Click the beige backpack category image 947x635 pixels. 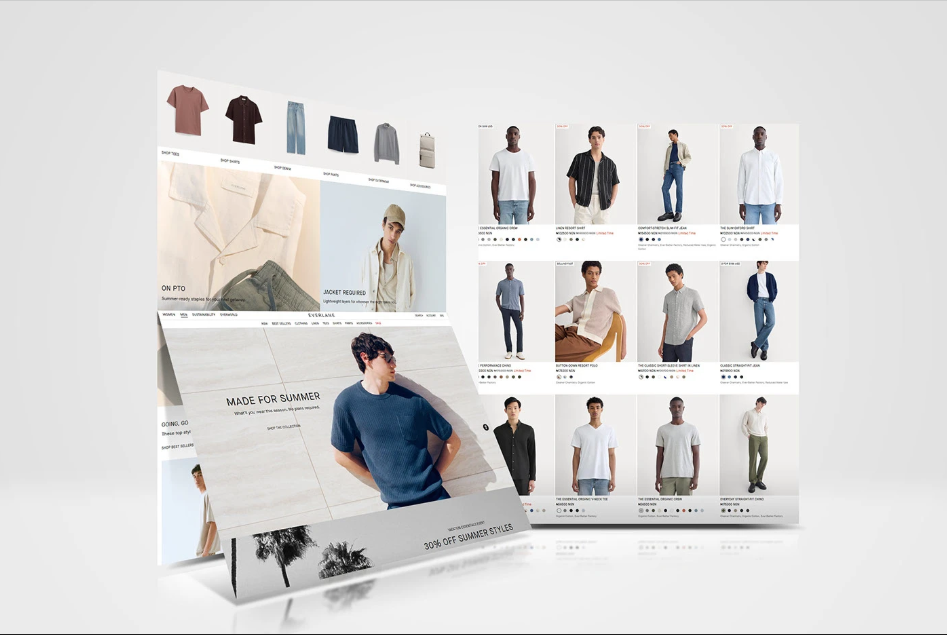click(427, 150)
